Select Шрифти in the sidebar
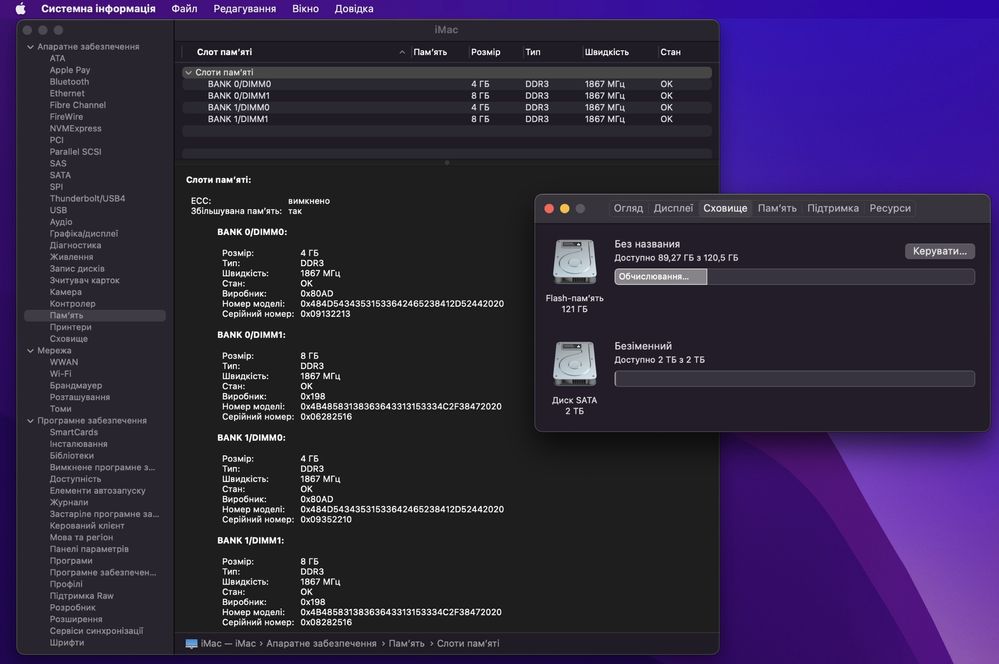The width and height of the screenshot is (999, 664). tap(67, 642)
